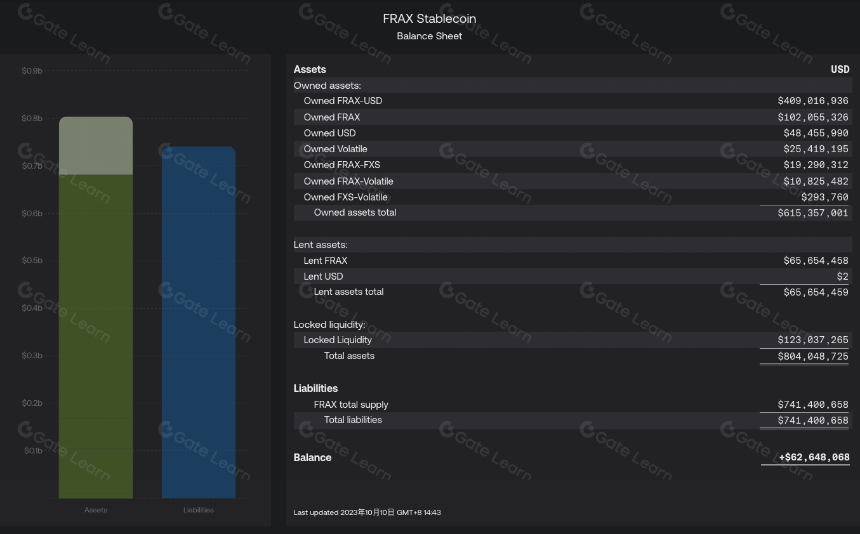Select the Owned FRAX row label
Viewport: 860px width, 534px height.
[x=332, y=117]
